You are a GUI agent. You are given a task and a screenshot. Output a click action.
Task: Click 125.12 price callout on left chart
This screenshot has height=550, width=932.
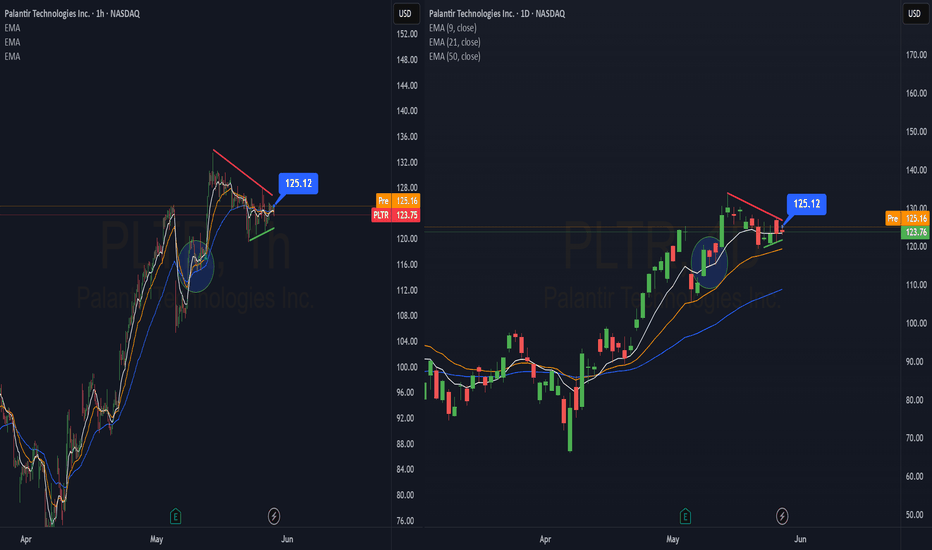298,183
